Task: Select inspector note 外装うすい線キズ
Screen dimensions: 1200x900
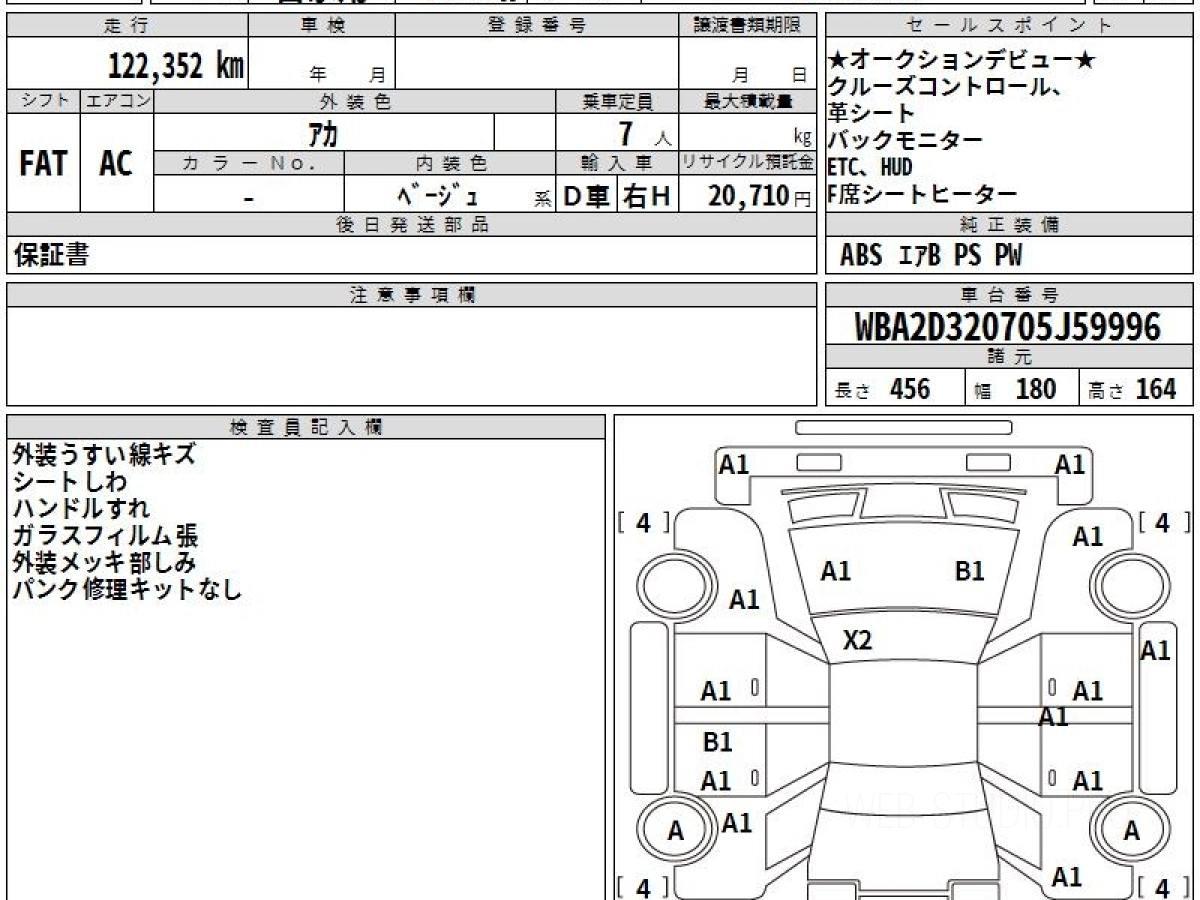Action: [104, 454]
